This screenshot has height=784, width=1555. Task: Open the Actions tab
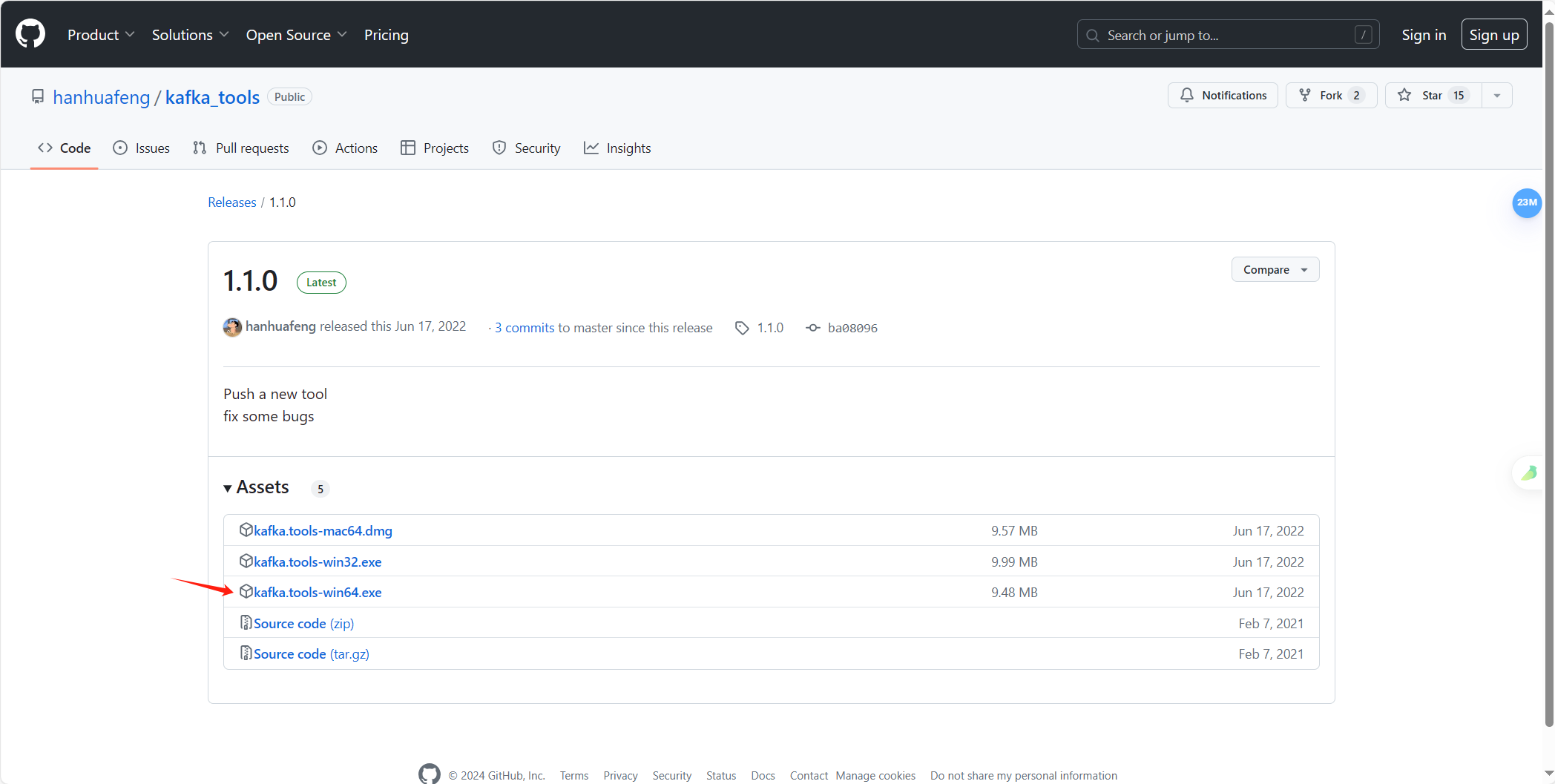(x=345, y=148)
